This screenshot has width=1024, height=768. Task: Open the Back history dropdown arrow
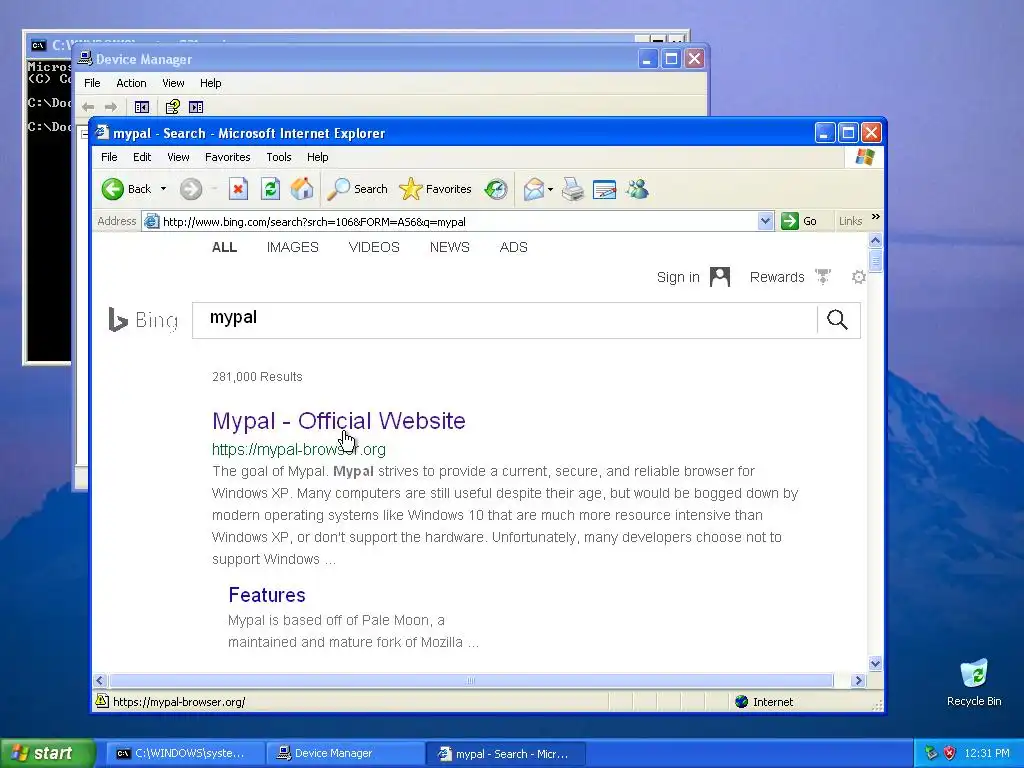click(x=163, y=189)
